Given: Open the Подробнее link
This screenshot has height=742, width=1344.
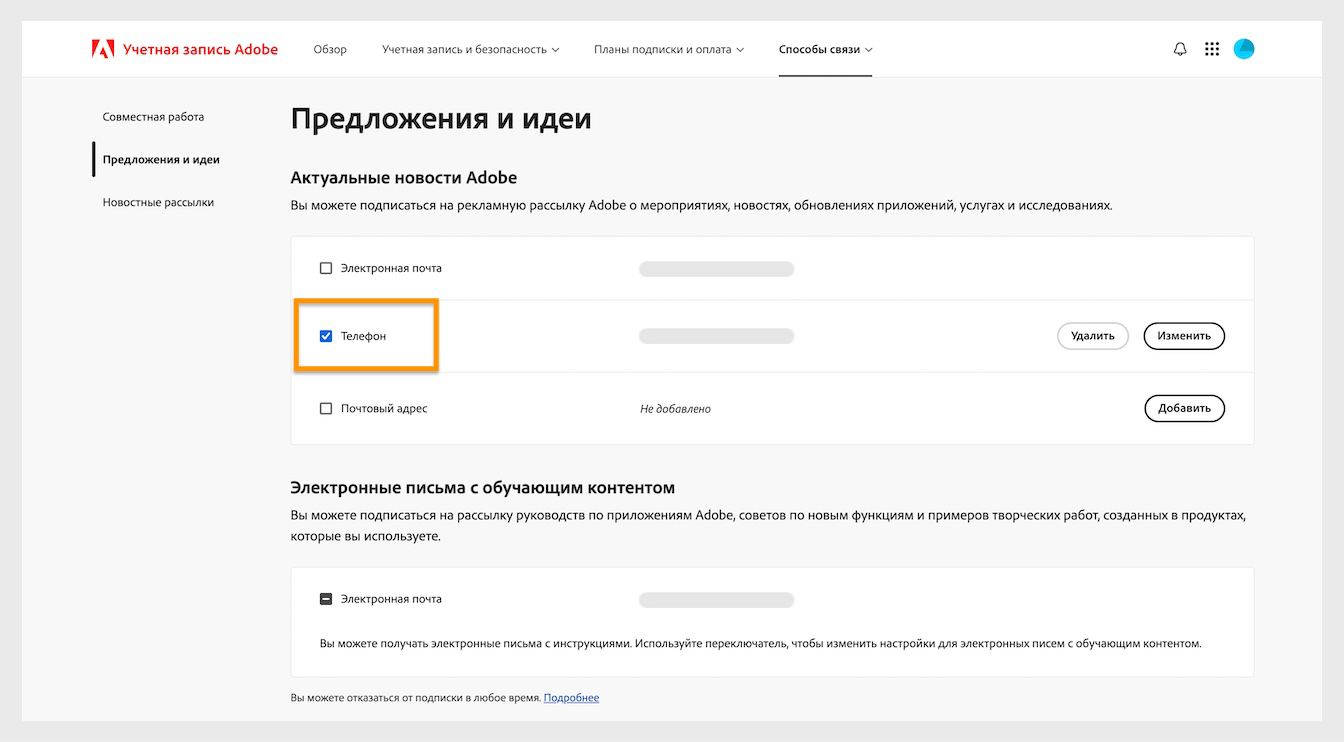Looking at the screenshot, I should [x=571, y=697].
